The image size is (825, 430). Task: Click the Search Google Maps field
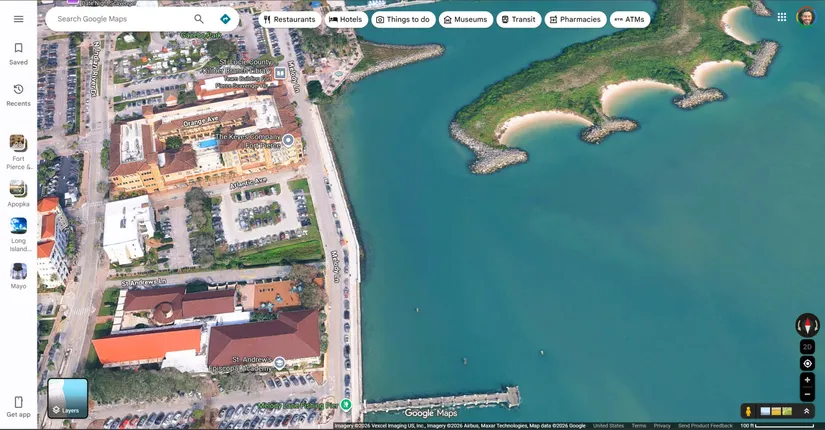pos(120,19)
